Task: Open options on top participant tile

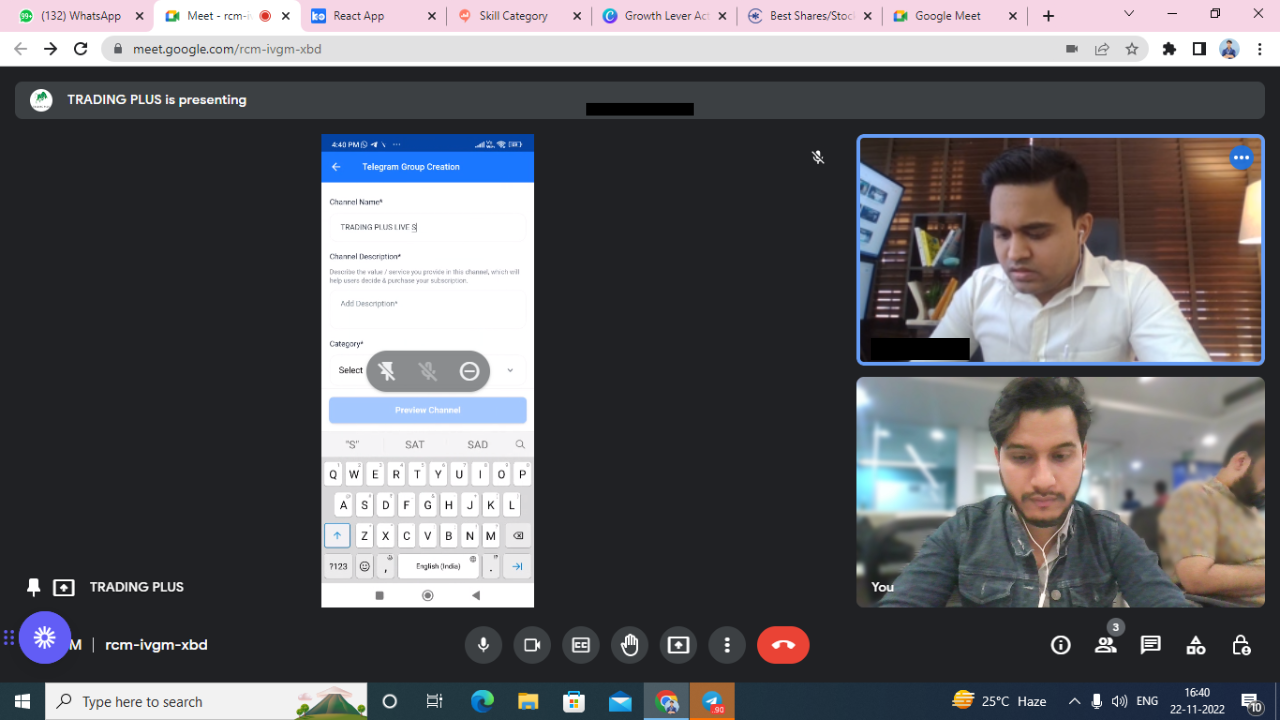Action: 1241,158
